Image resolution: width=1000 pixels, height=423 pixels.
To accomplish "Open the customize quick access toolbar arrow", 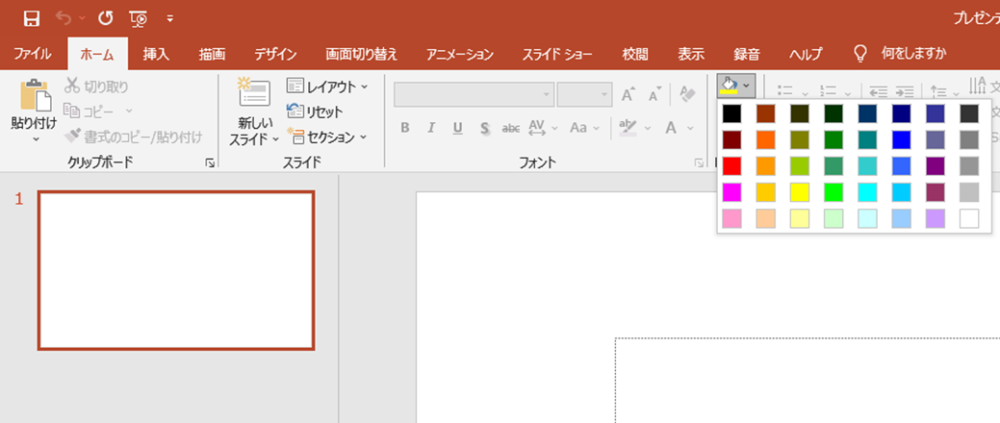I will [x=170, y=18].
